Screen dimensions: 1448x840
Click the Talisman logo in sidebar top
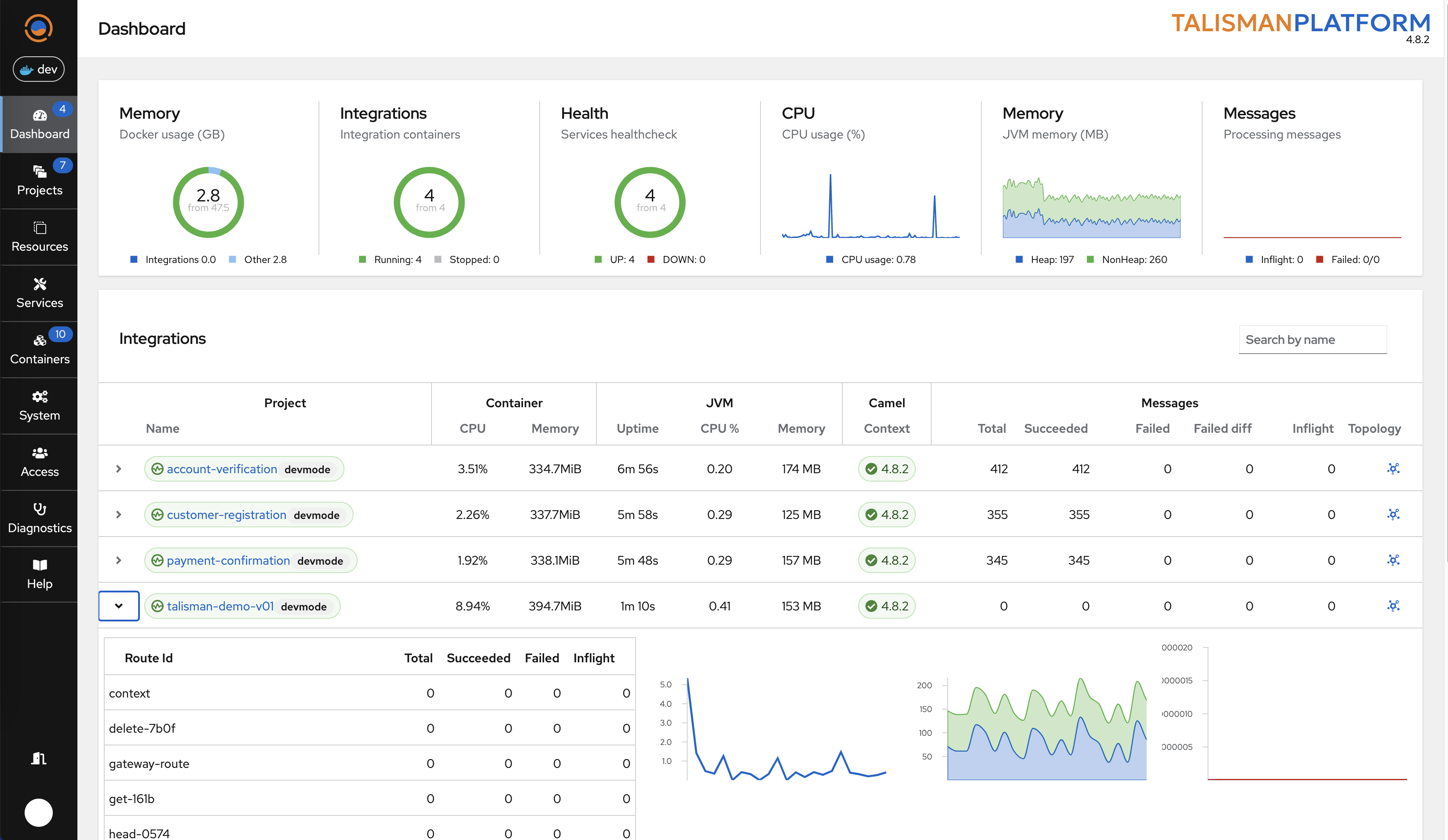coord(39,28)
